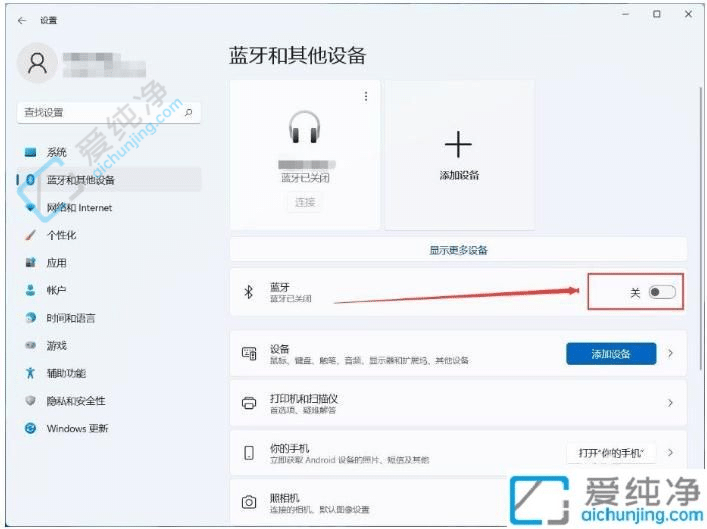707x529 pixels.
Task: Open Windows 更新 settings
Action: coord(109,428)
